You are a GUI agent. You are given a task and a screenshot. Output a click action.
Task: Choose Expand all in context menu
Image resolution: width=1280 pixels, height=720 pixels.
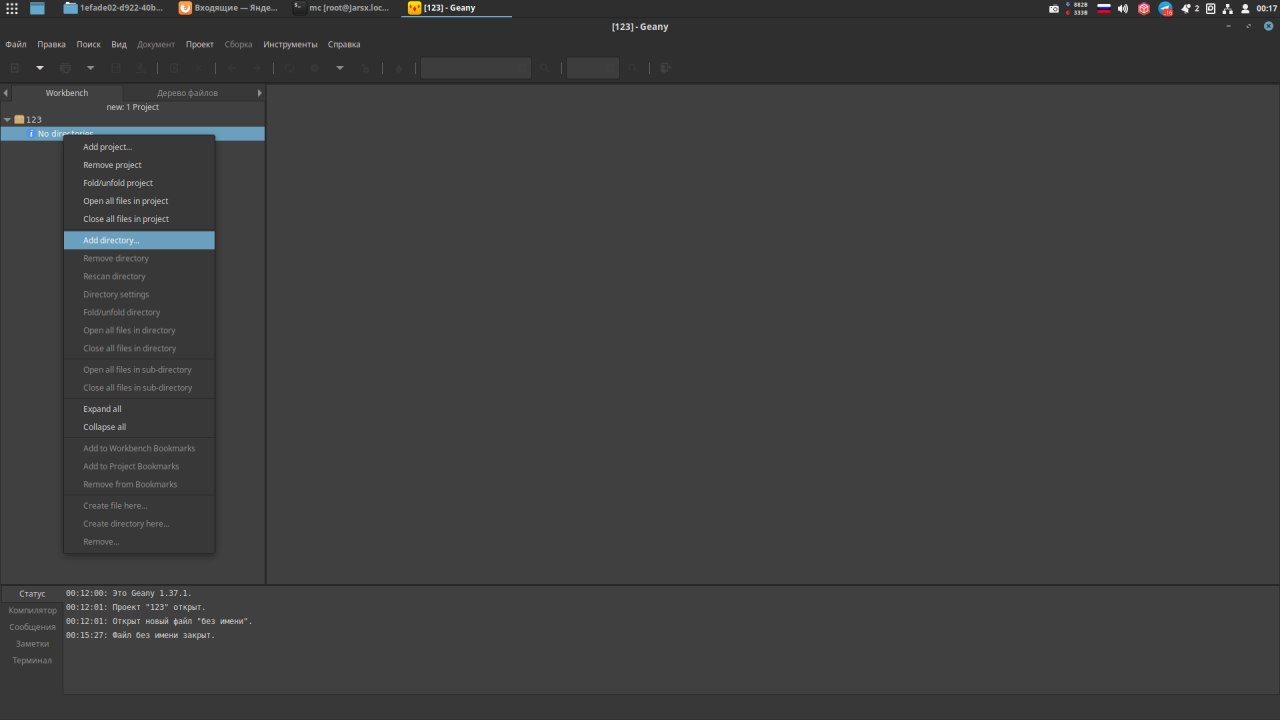click(x=139, y=409)
